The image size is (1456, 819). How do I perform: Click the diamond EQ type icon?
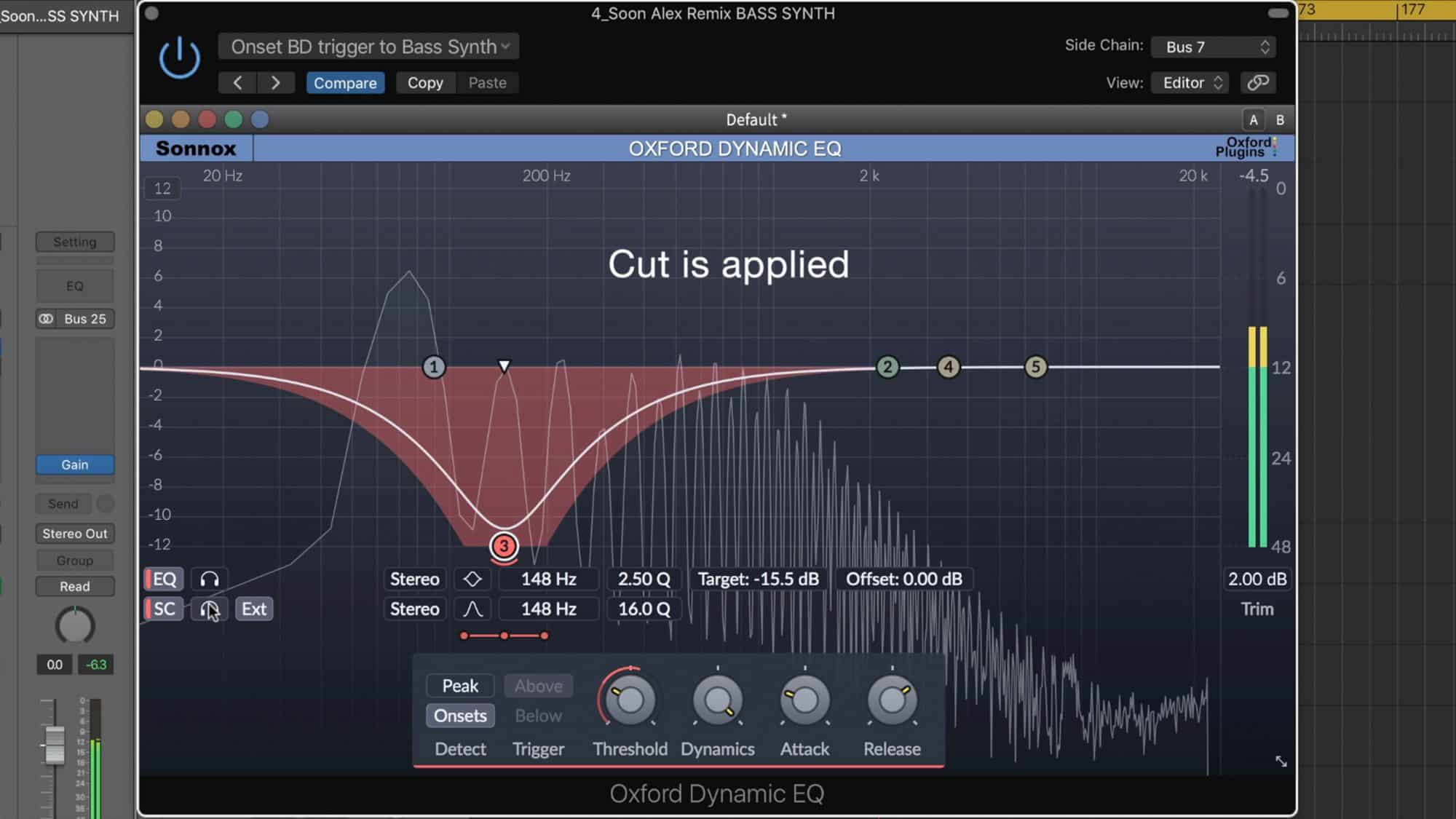click(x=472, y=579)
